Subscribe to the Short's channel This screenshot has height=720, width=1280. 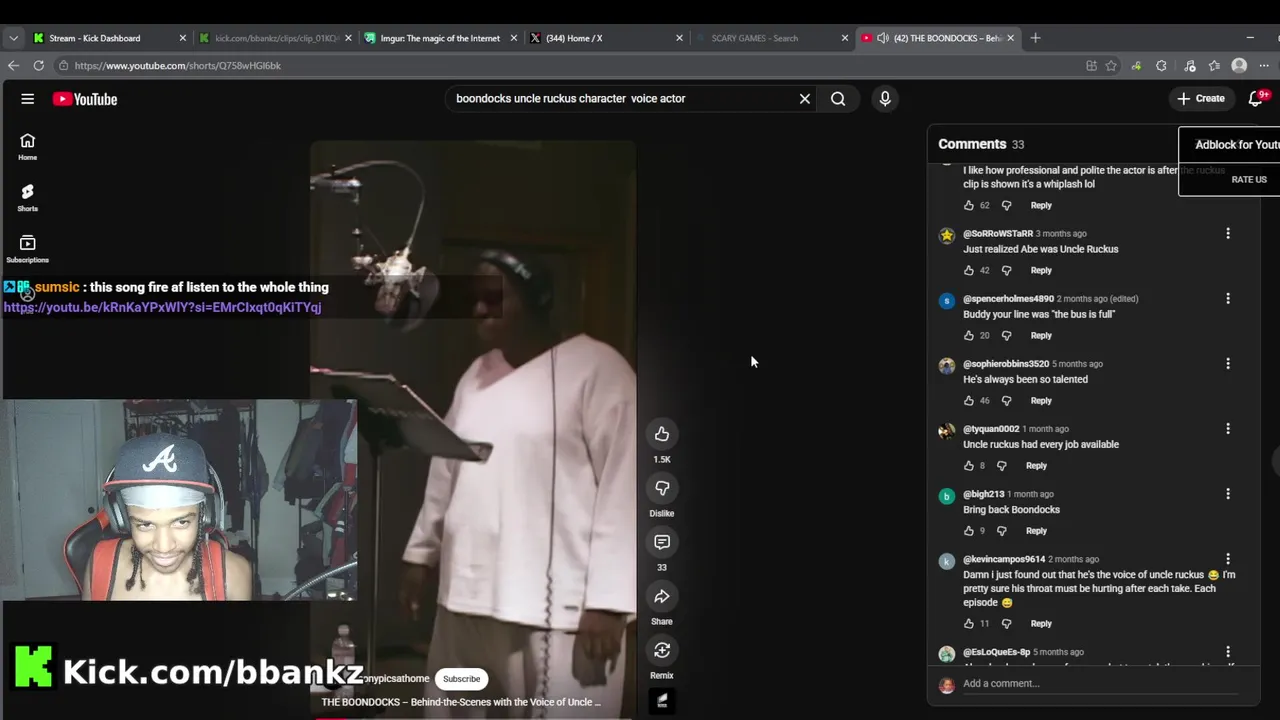coord(461,679)
